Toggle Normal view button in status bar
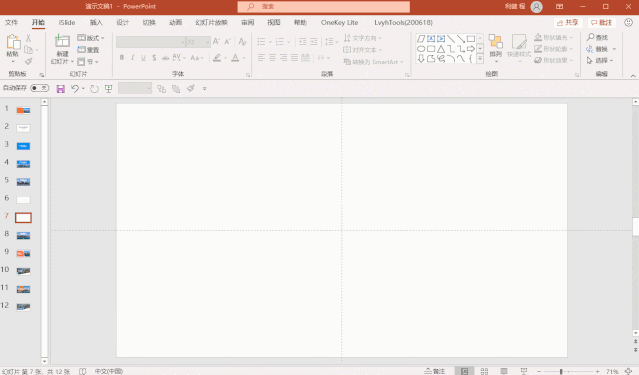The image size is (639, 375). click(x=465, y=371)
